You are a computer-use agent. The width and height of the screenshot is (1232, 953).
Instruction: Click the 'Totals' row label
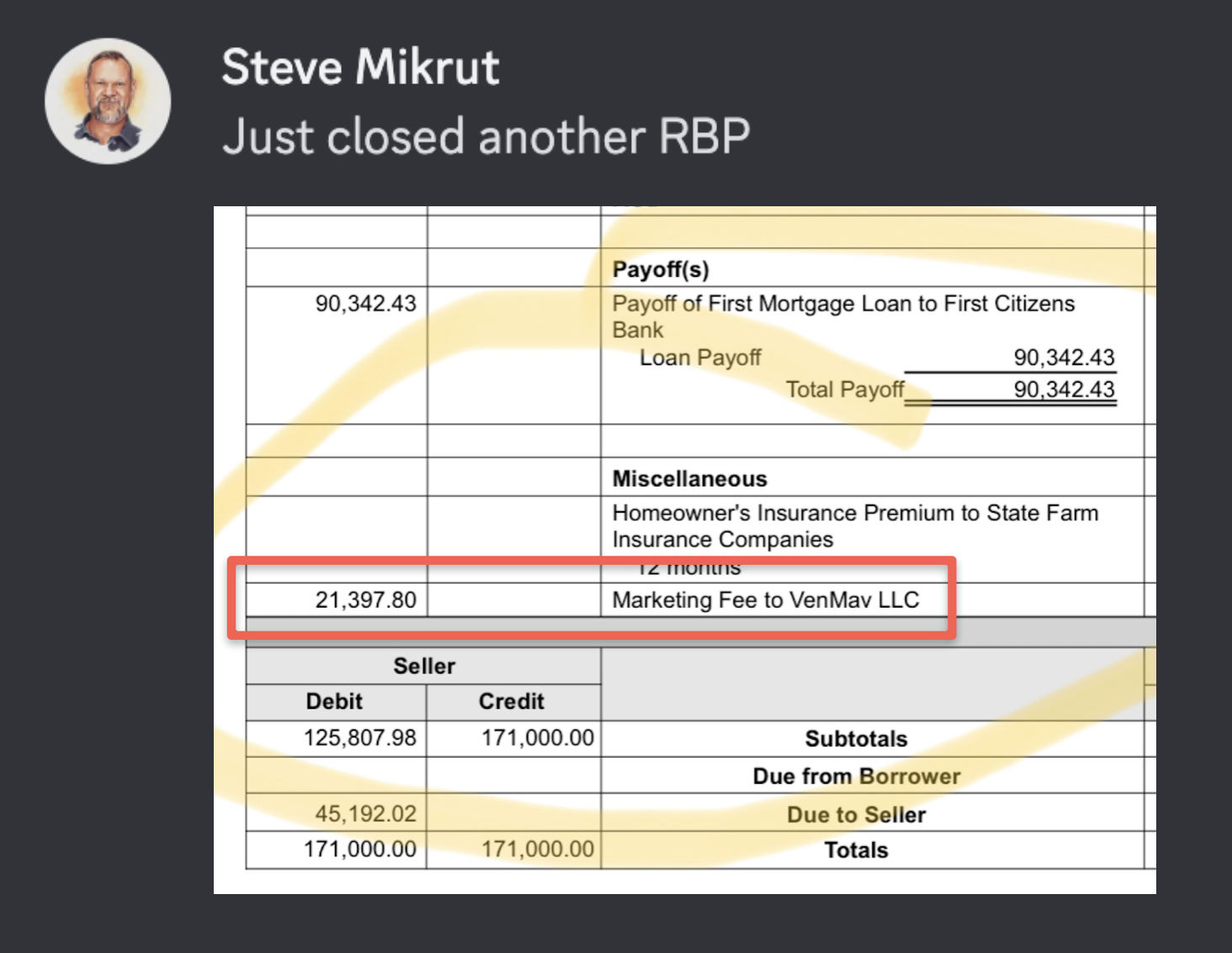[856, 849]
